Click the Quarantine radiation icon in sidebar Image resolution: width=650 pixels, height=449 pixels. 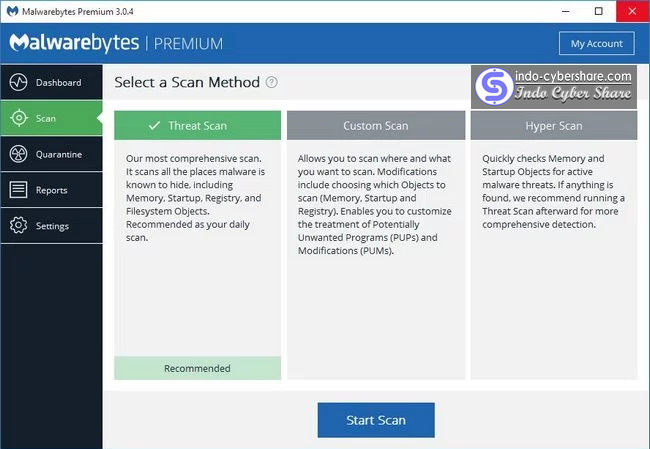[19, 154]
